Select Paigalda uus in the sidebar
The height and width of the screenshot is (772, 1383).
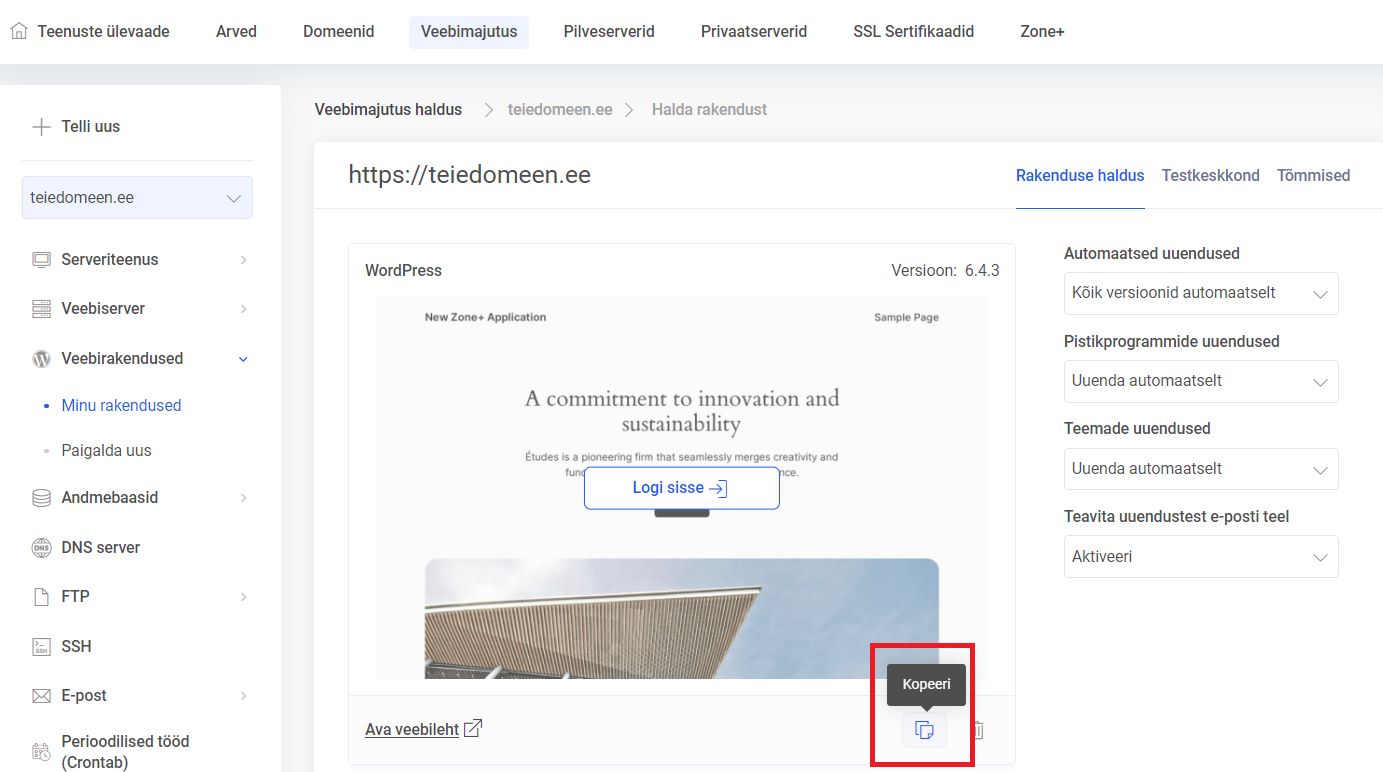point(106,451)
